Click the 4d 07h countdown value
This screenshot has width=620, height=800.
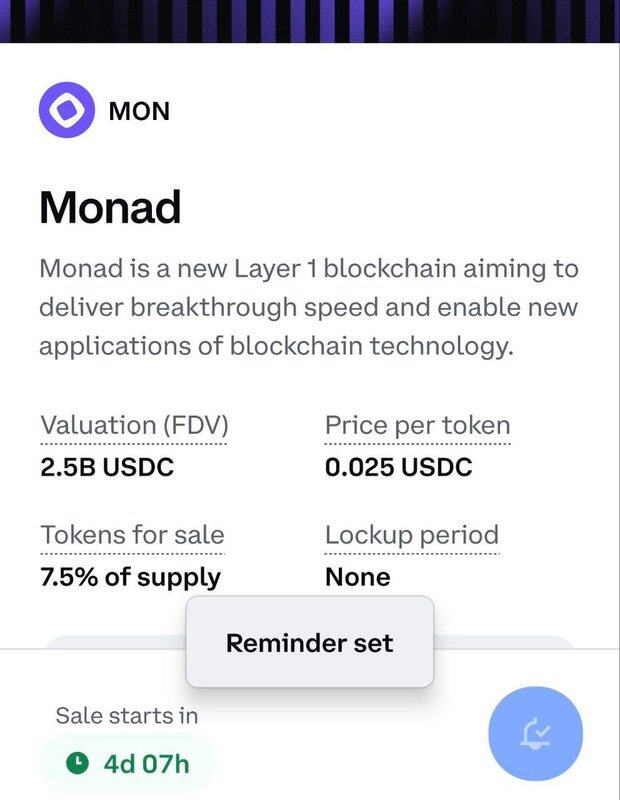coord(146,765)
